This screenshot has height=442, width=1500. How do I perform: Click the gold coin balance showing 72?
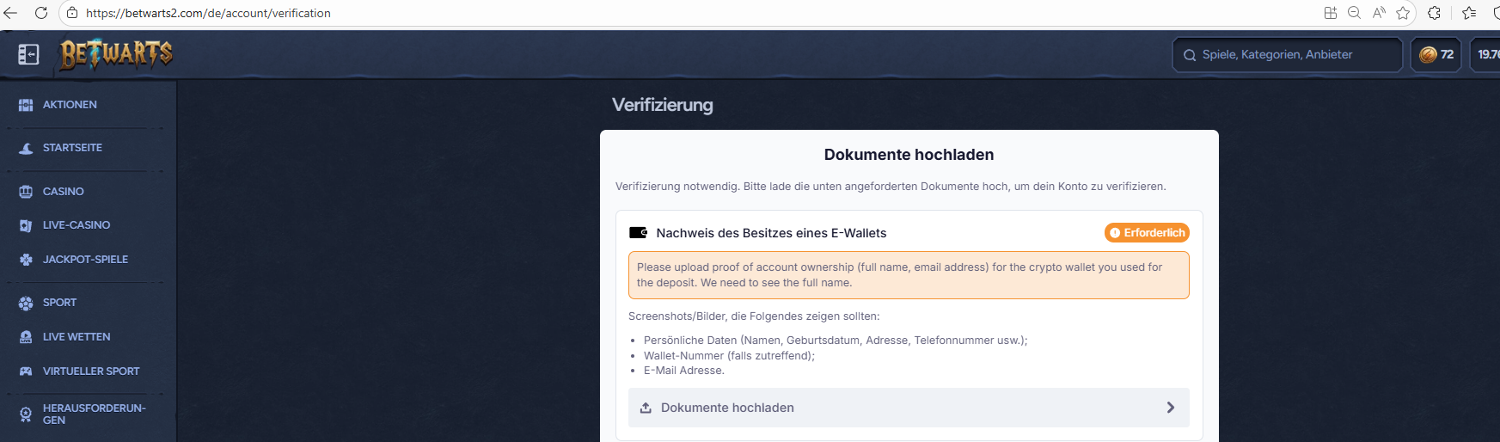[x=1435, y=55]
